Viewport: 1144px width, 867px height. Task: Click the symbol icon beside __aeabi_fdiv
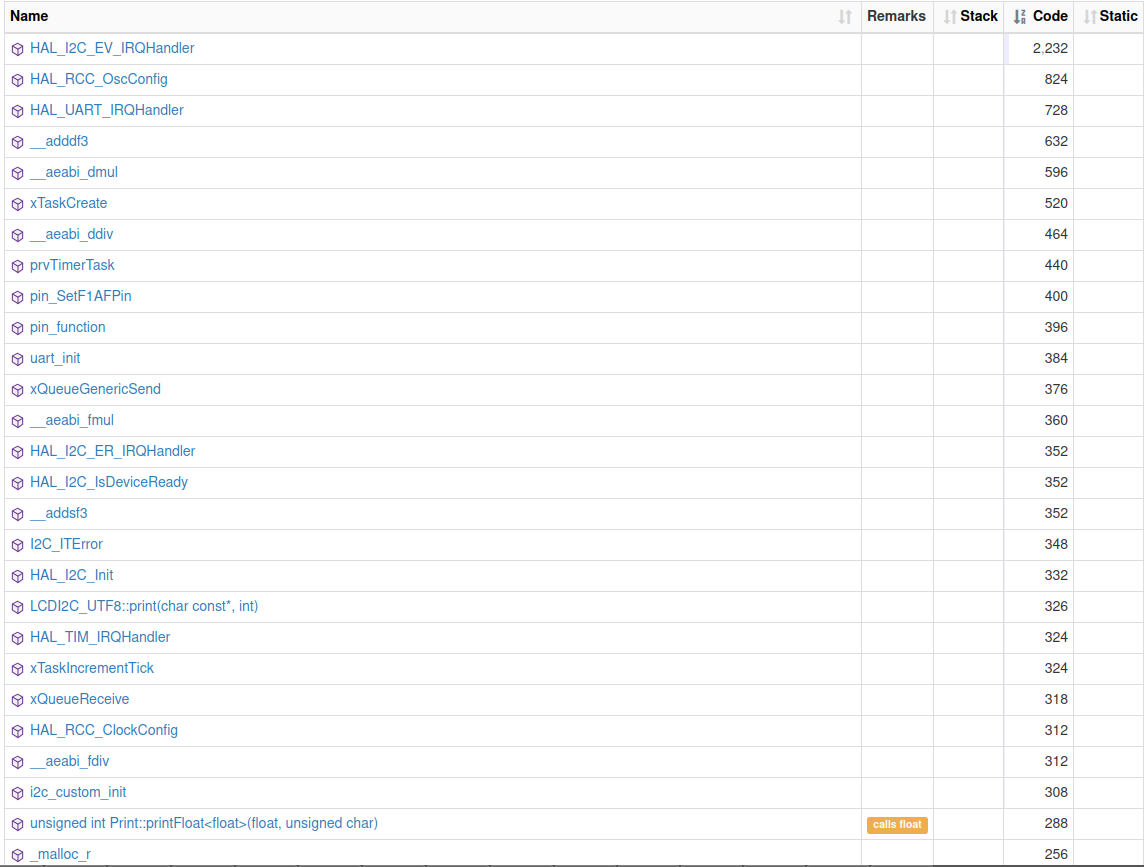pyautogui.click(x=17, y=762)
